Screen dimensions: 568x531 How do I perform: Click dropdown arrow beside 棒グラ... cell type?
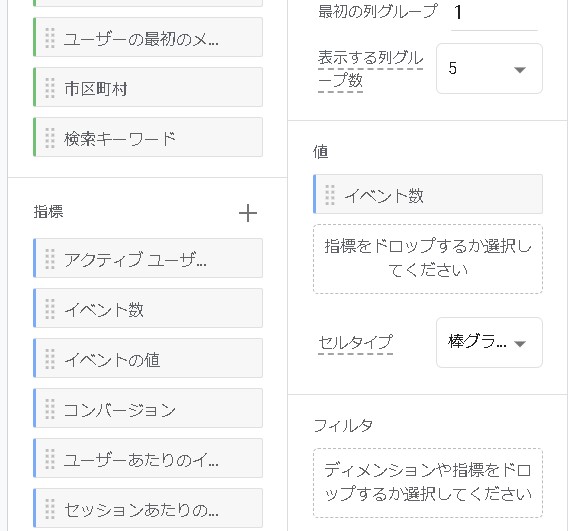520,343
